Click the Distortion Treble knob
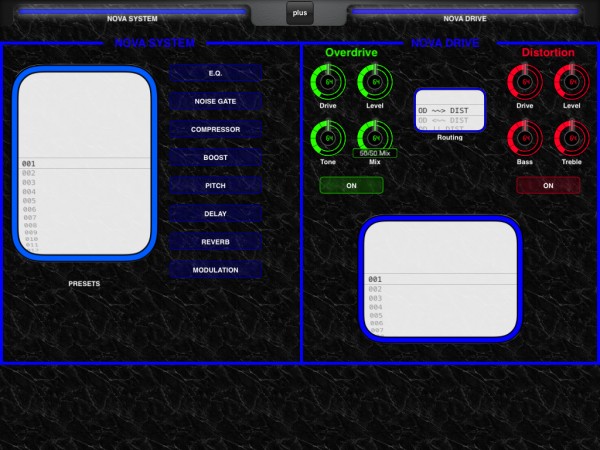The image size is (600, 450). pyautogui.click(x=572, y=138)
